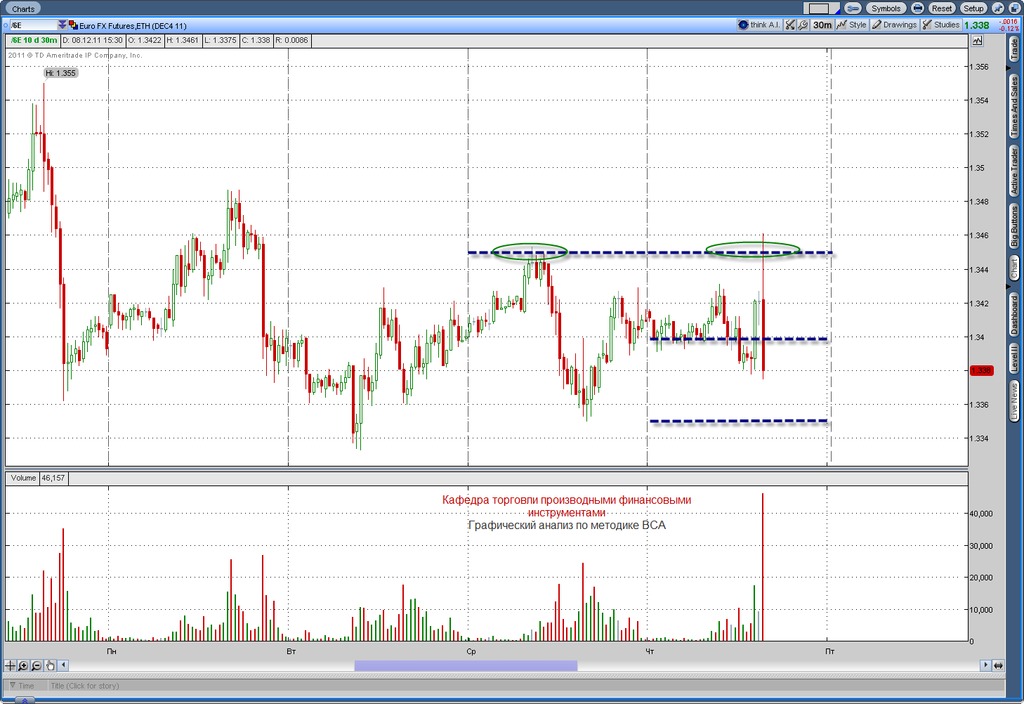Click the horizontal scrollbar thumb
Image resolution: width=1024 pixels, height=704 pixels.
(466, 665)
